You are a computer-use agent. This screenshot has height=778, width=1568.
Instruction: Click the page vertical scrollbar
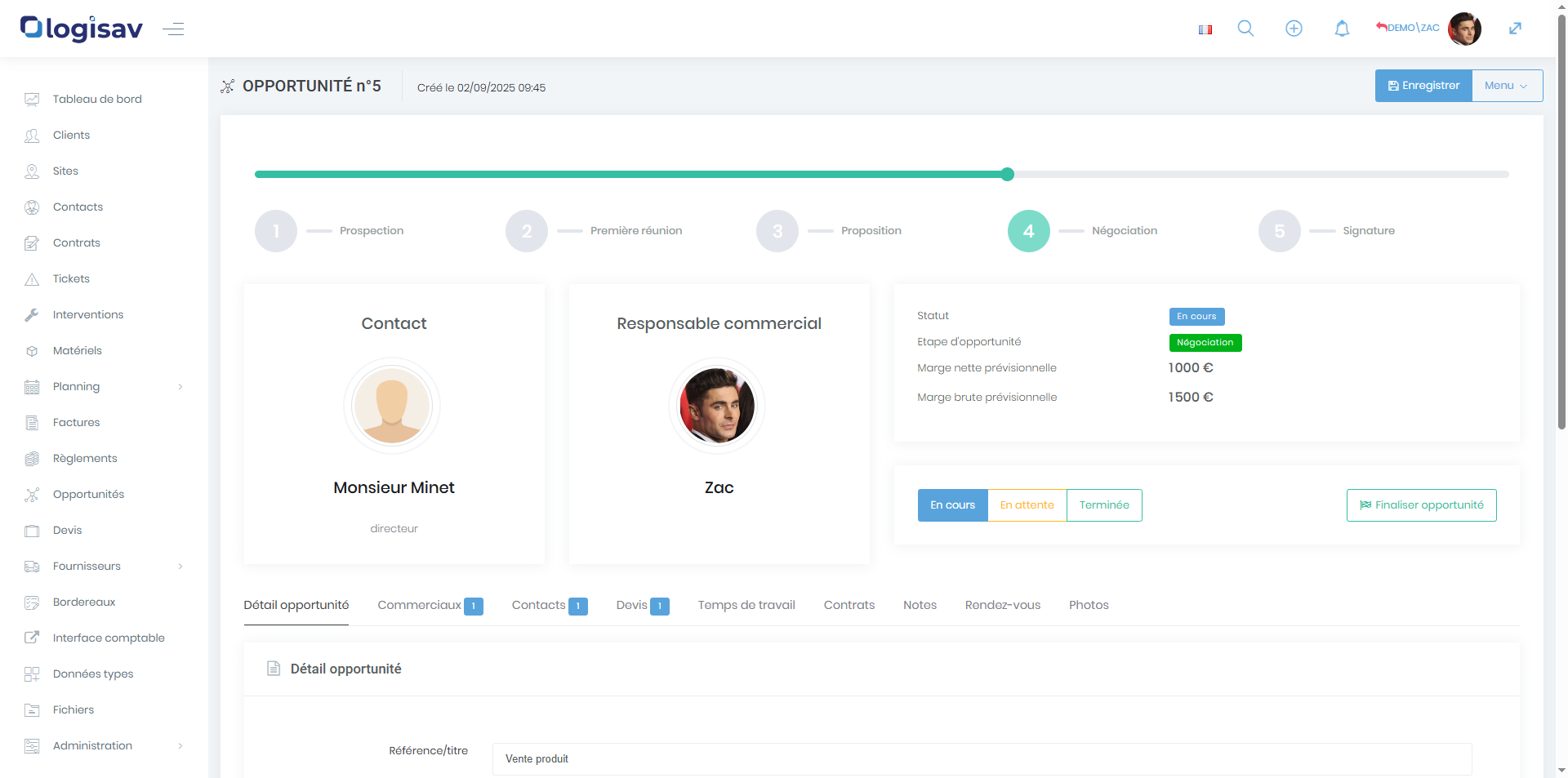(x=1561, y=220)
